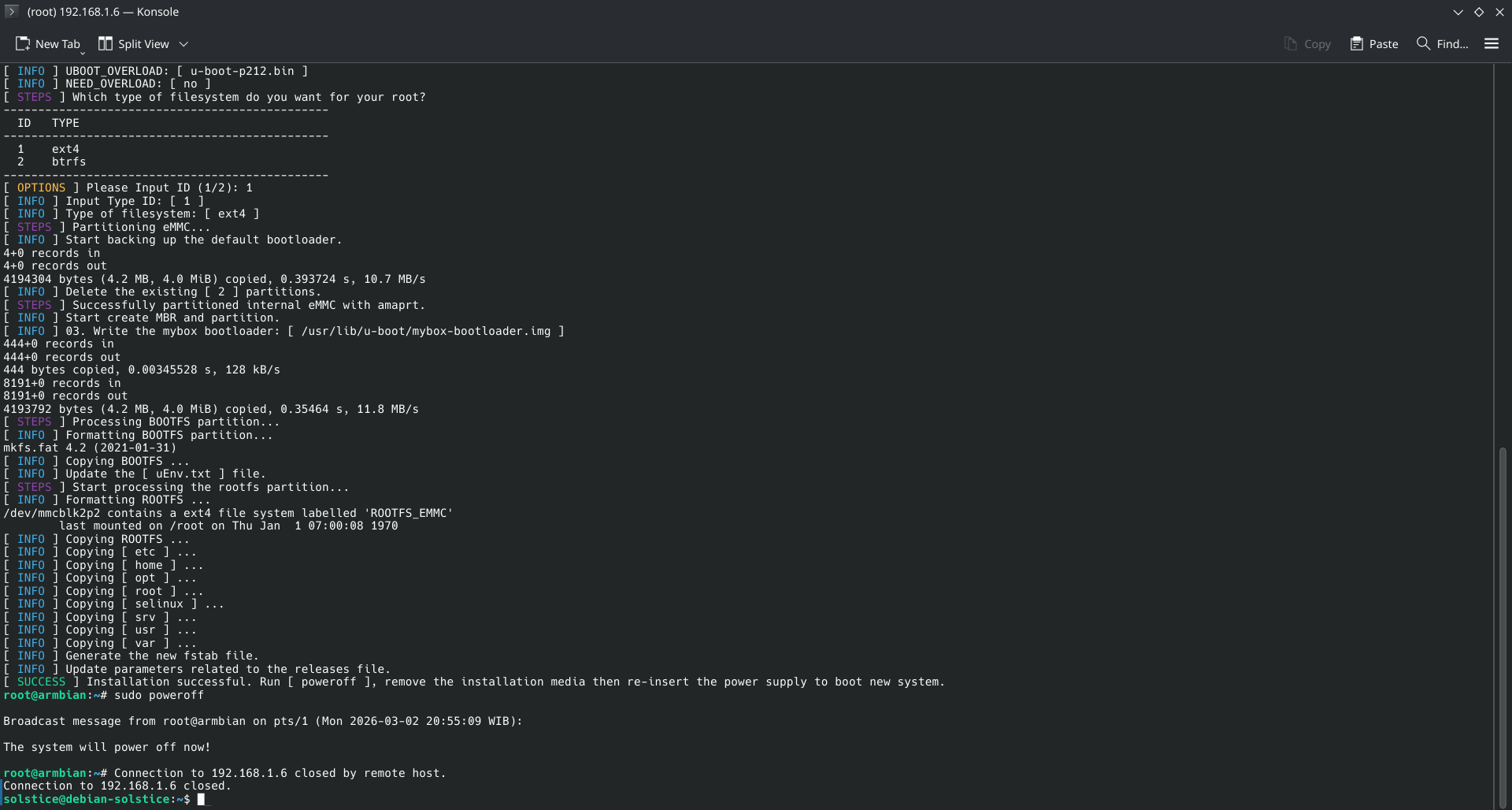Click the Split View panes icon

pos(105,43)
